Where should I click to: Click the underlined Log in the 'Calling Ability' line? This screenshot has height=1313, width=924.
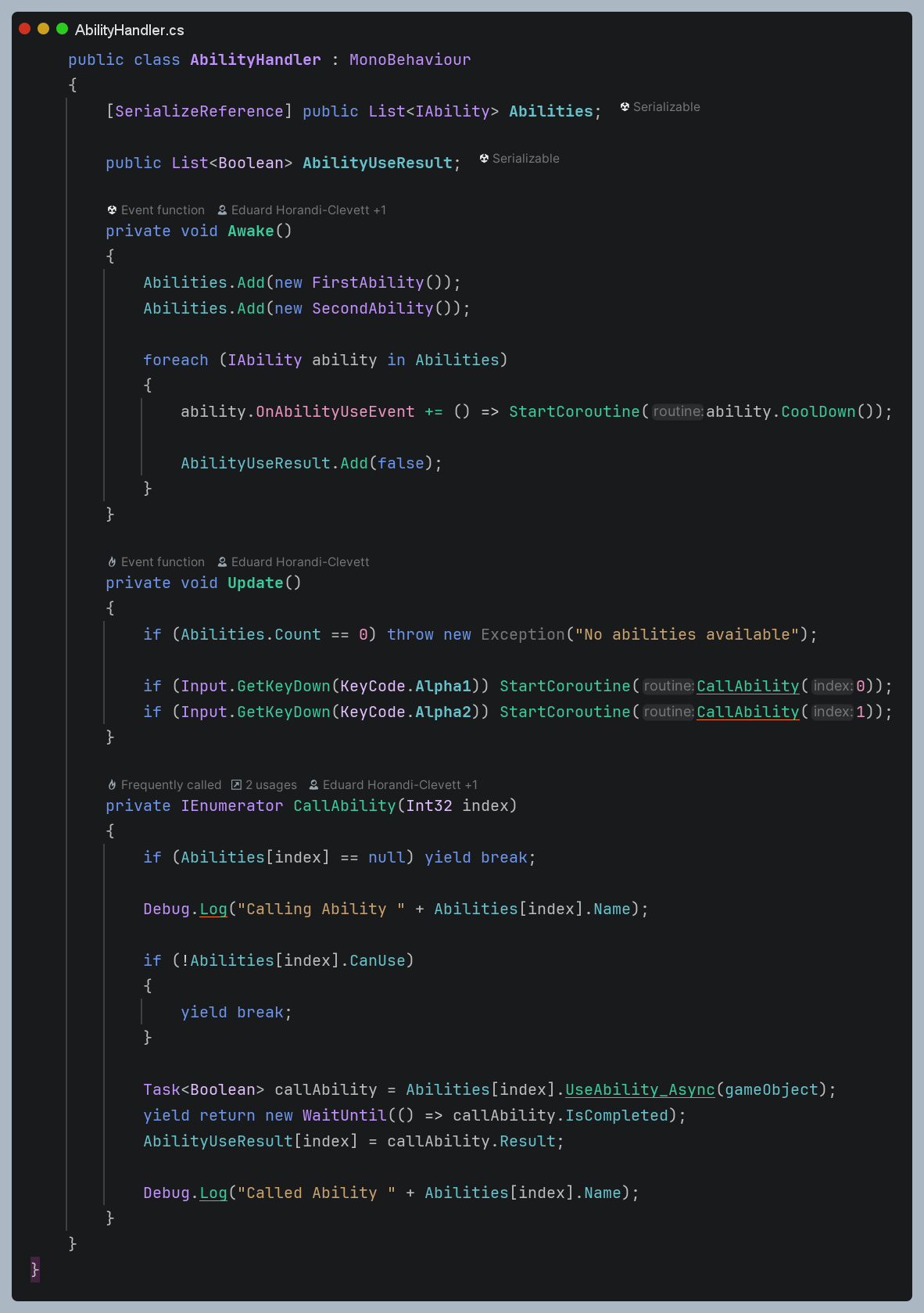(x=213, y=909)
